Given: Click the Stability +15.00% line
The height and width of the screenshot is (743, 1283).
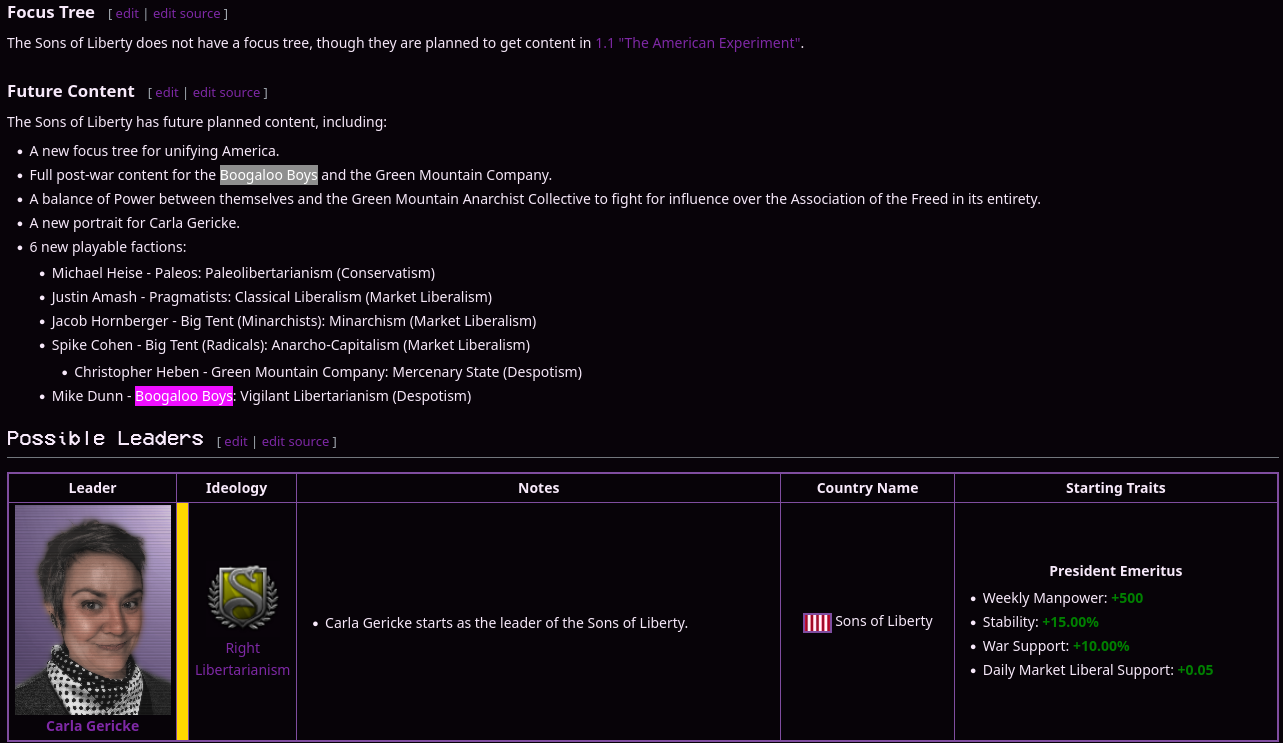Looking at the screenshot, I should pyautogui.click(x=1041, y=622).
